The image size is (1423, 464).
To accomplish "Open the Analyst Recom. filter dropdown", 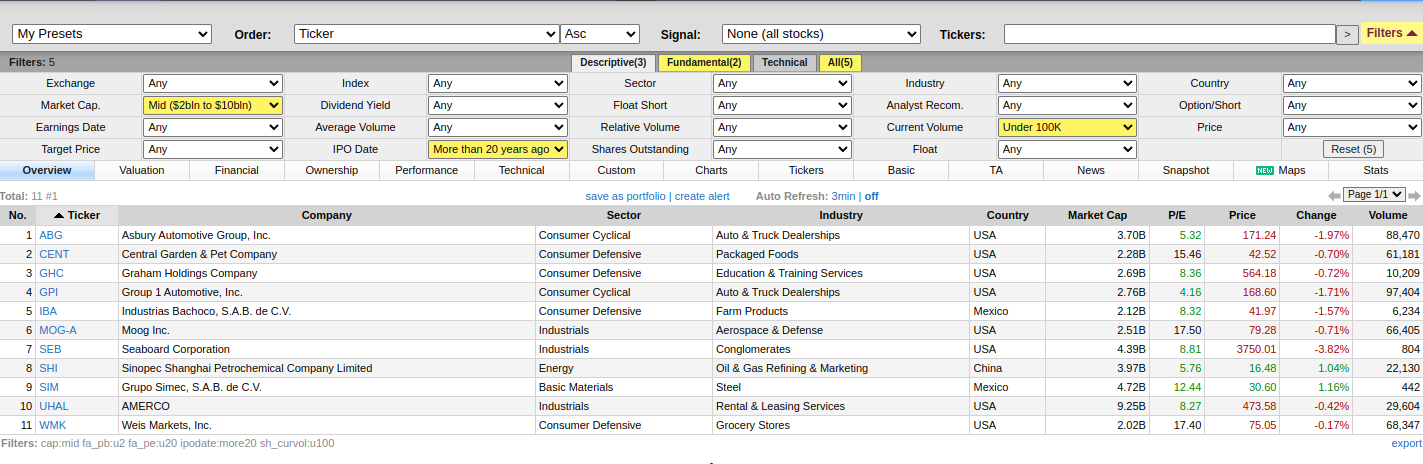I will click(x=1067, y=105).
